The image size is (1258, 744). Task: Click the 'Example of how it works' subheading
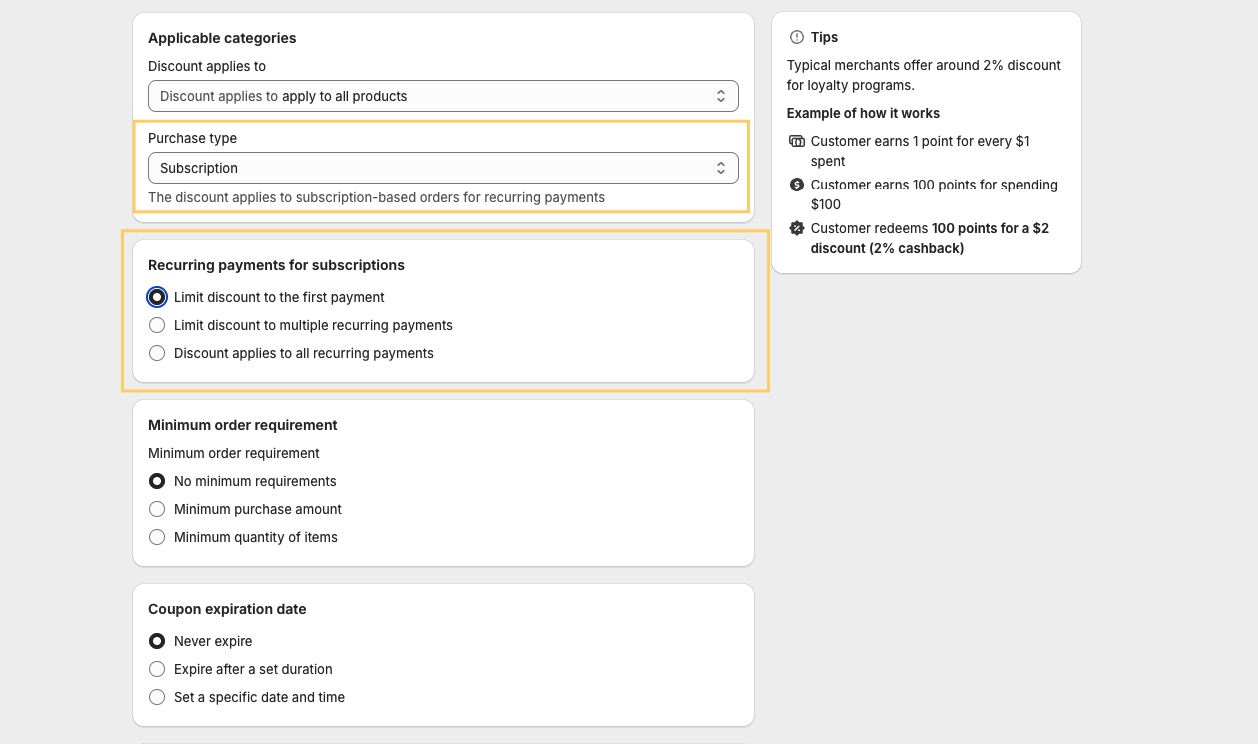(x=863, y=113)
